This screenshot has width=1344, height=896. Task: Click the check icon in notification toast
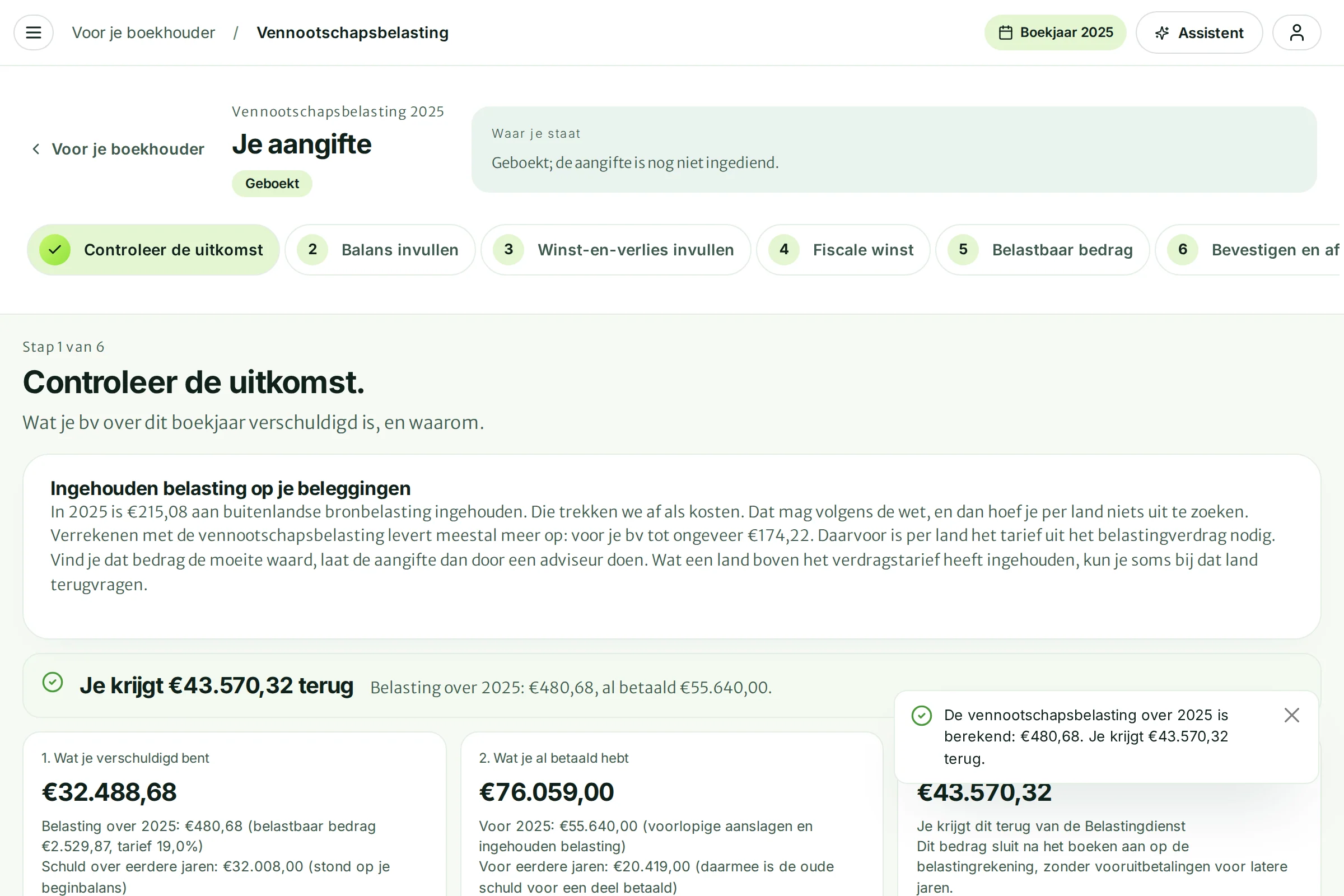(921, 716)
